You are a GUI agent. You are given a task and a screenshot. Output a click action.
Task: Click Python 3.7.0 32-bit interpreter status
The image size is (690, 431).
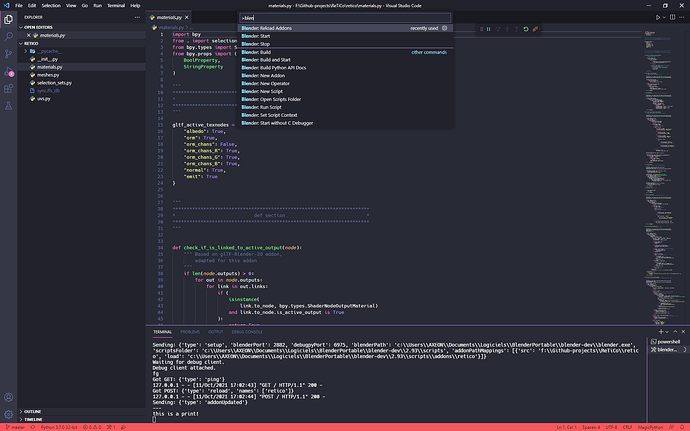(59, 427)
